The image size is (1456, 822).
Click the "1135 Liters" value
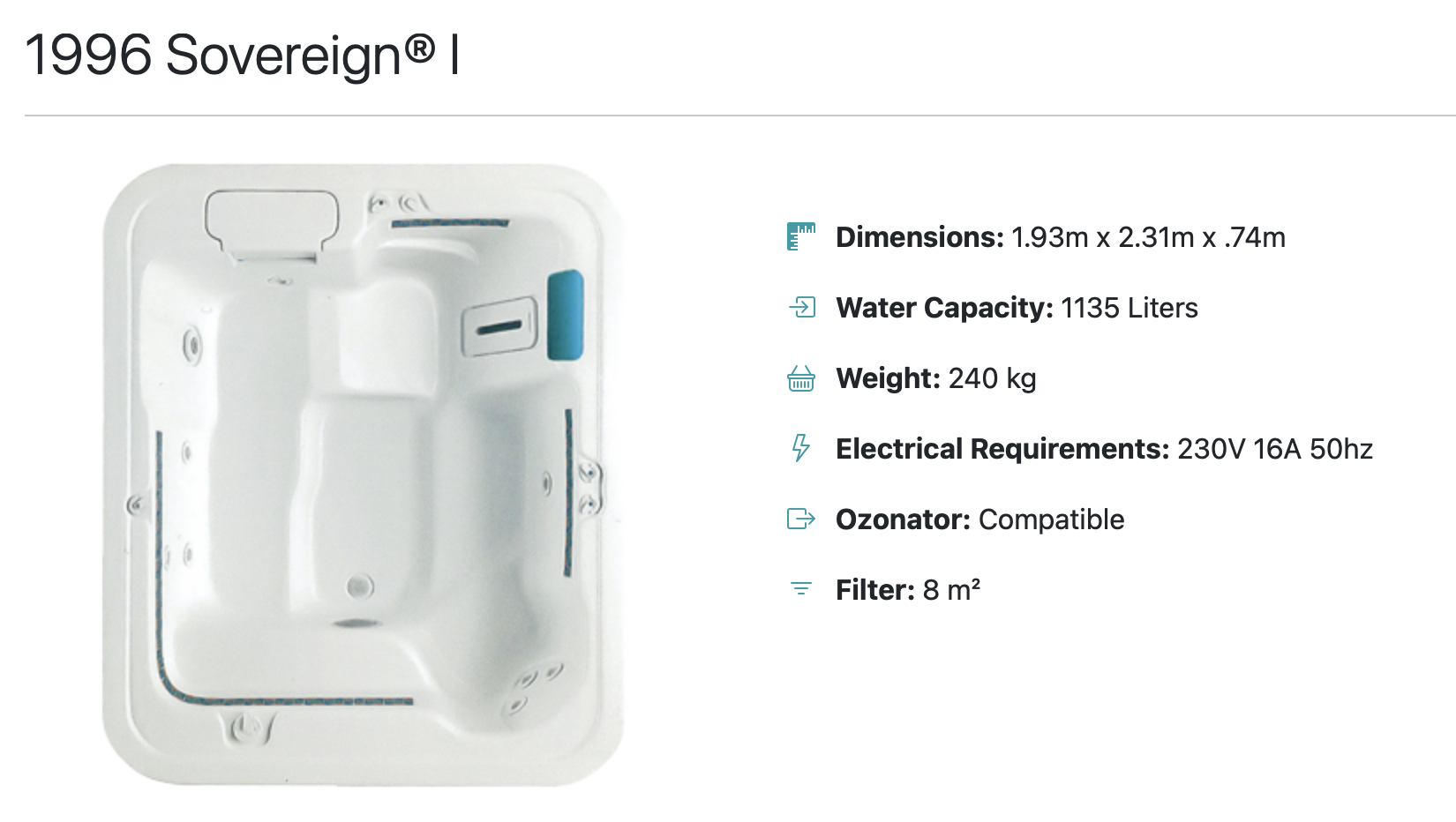(1129, 308)
